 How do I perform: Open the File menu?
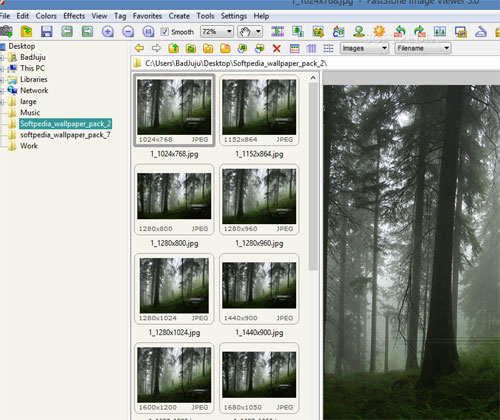click(x=5, y=16)
